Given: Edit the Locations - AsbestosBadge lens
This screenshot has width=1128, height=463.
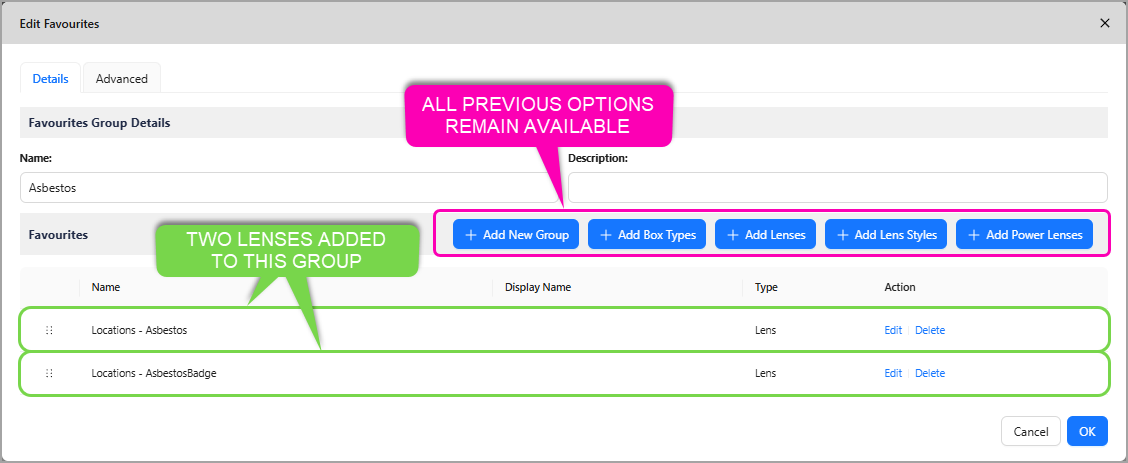Looking at the screenshot, I should tap(892, 373).
